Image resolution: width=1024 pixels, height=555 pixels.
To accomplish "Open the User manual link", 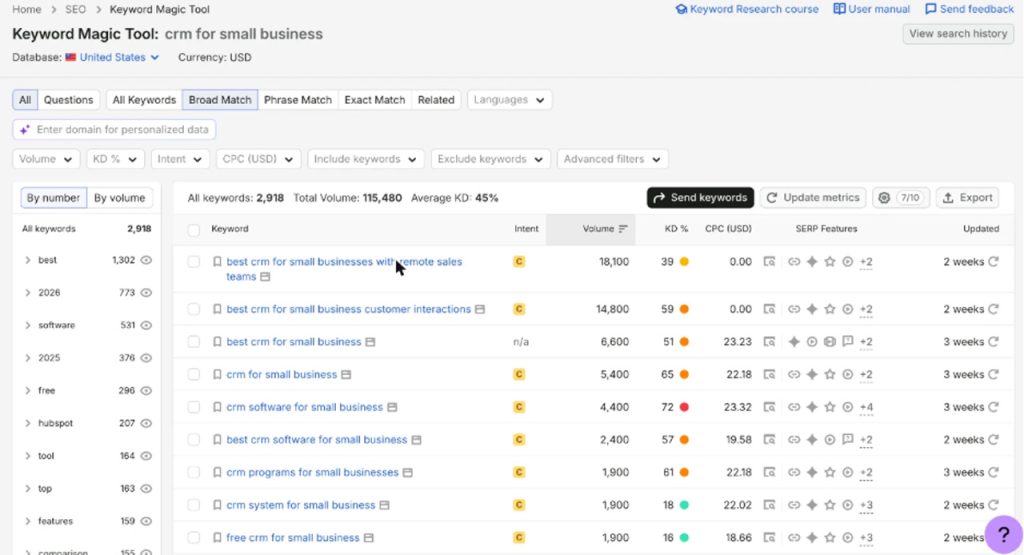I will click(872, 9).
